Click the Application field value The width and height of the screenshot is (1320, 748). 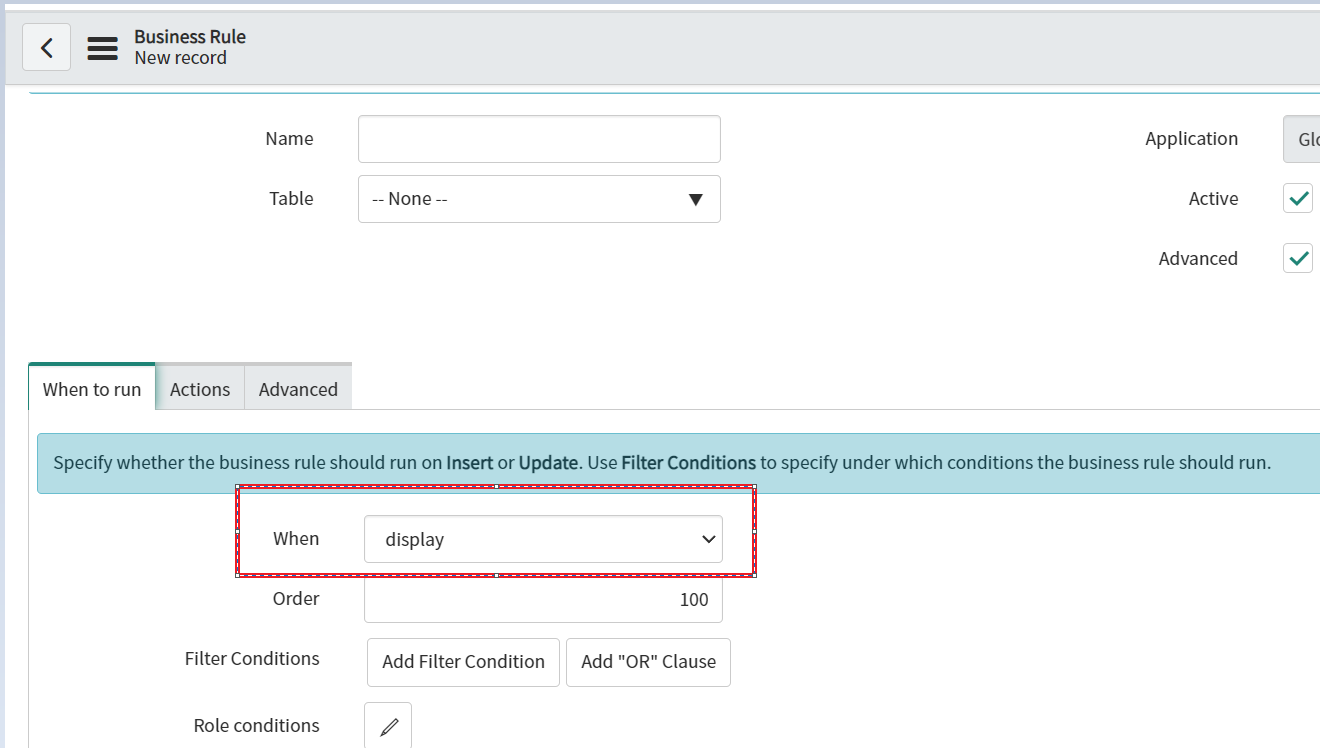(1302, 139)
